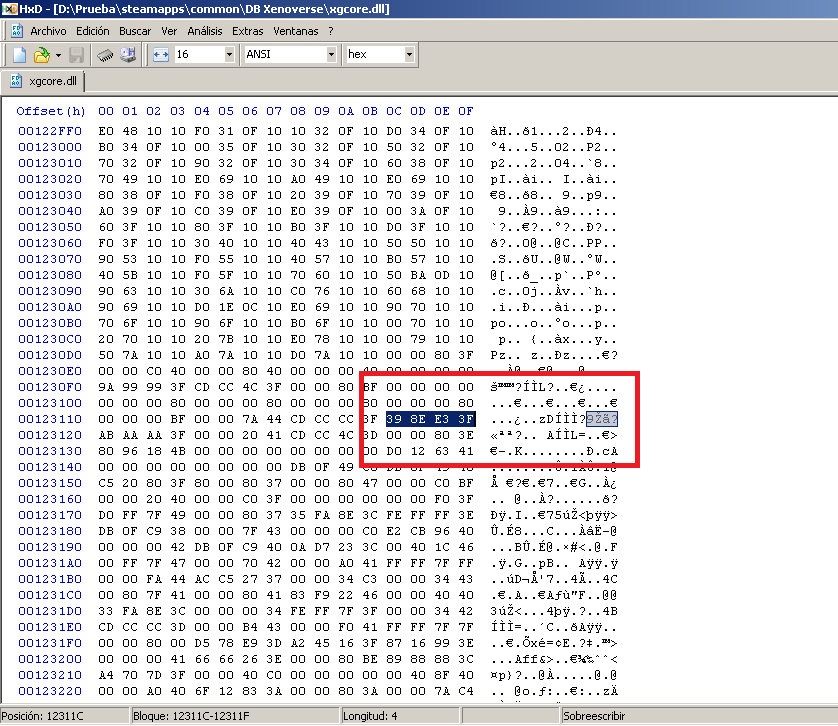Click selected byte 8E in row 00123110
The height and width of the screenshot is (726, 838).
coord(418,419)
